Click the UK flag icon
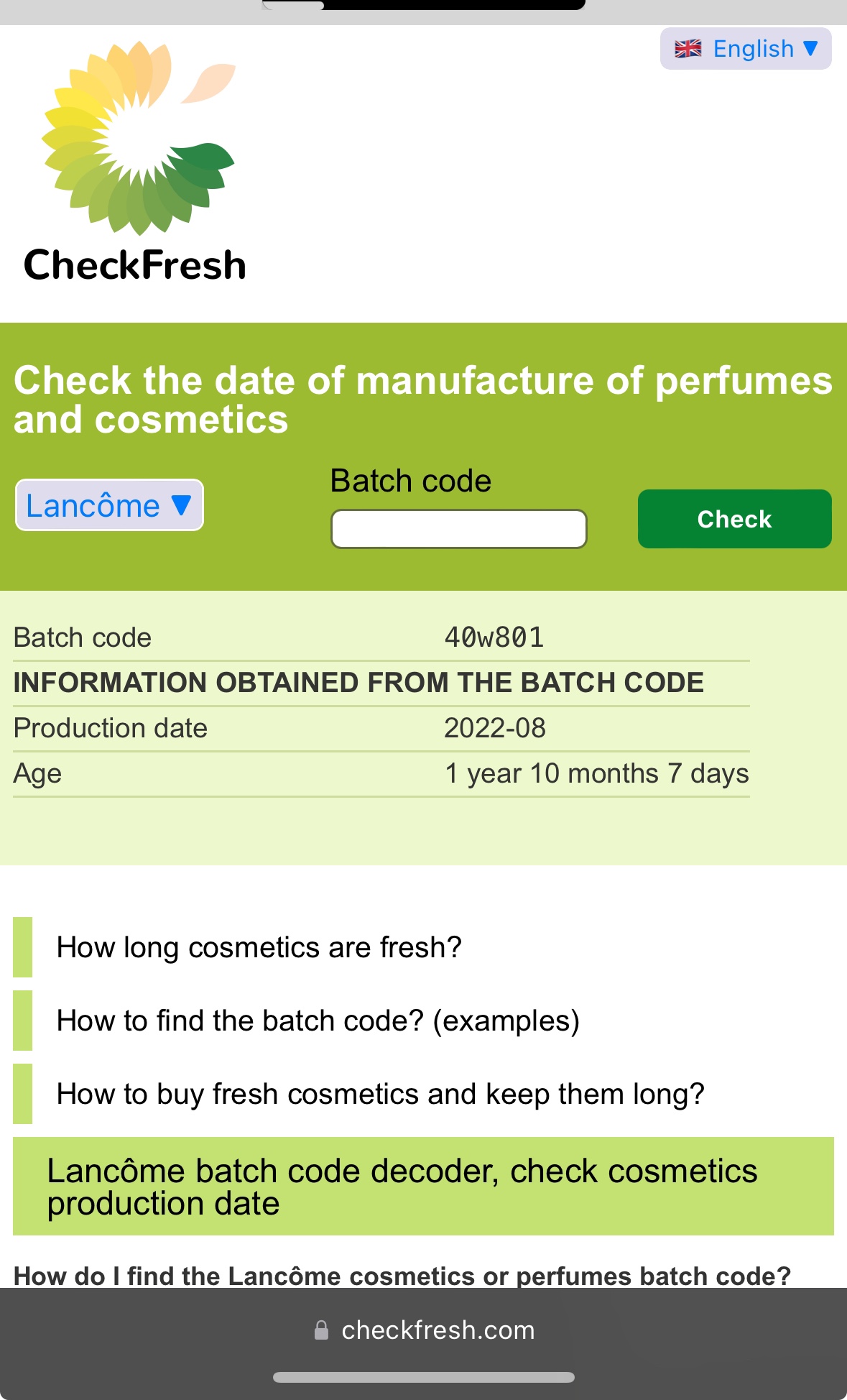Image resolution: width=847 pixels, height=1400 pixels. [688, 49]
